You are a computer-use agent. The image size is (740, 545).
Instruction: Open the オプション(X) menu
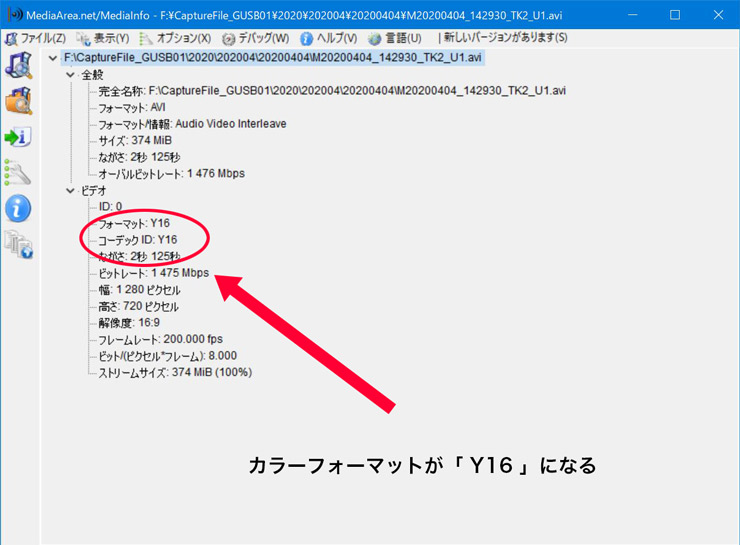[x=176, y=38]
